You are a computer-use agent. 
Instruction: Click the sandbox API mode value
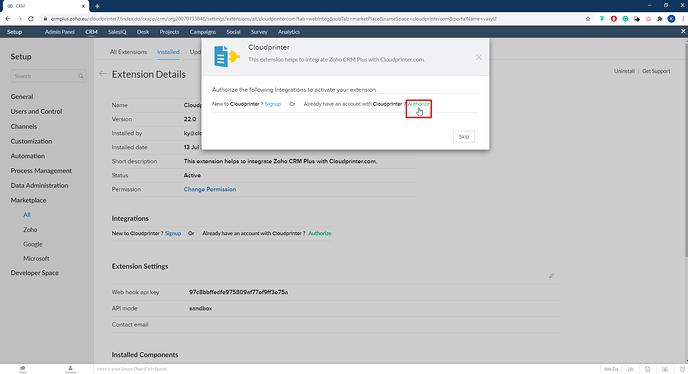point(201,309)
